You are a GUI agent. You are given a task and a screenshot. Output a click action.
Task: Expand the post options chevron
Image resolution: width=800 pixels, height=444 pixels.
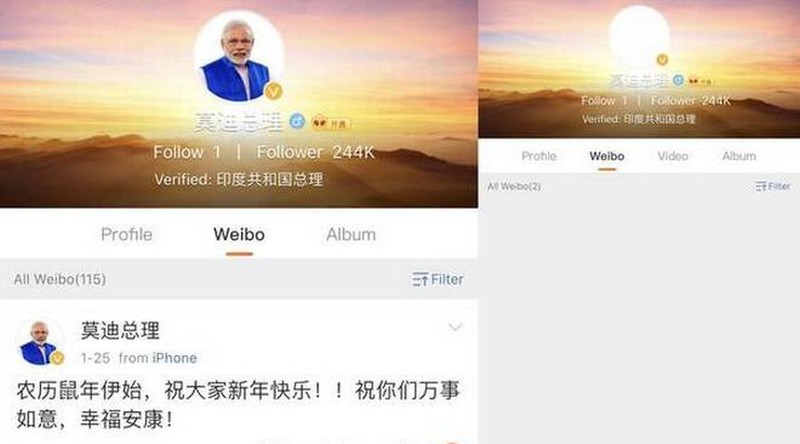coord(455,327)
